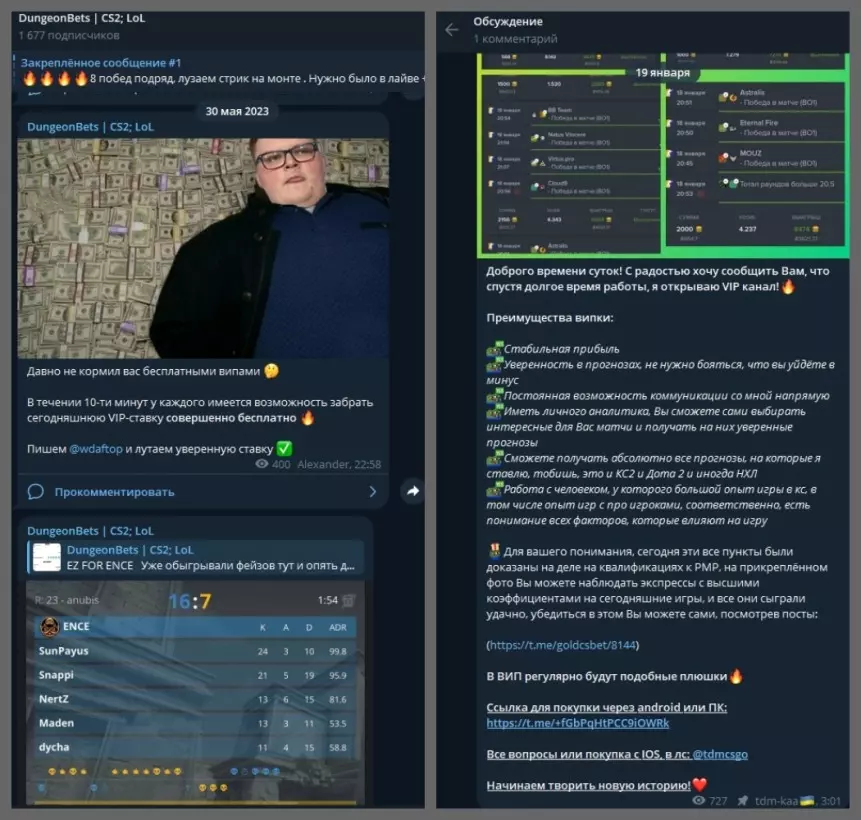This screenshot has width=861, height=820.
Task: Open the 19 января bets screenshot image
Action: [663, 155]
